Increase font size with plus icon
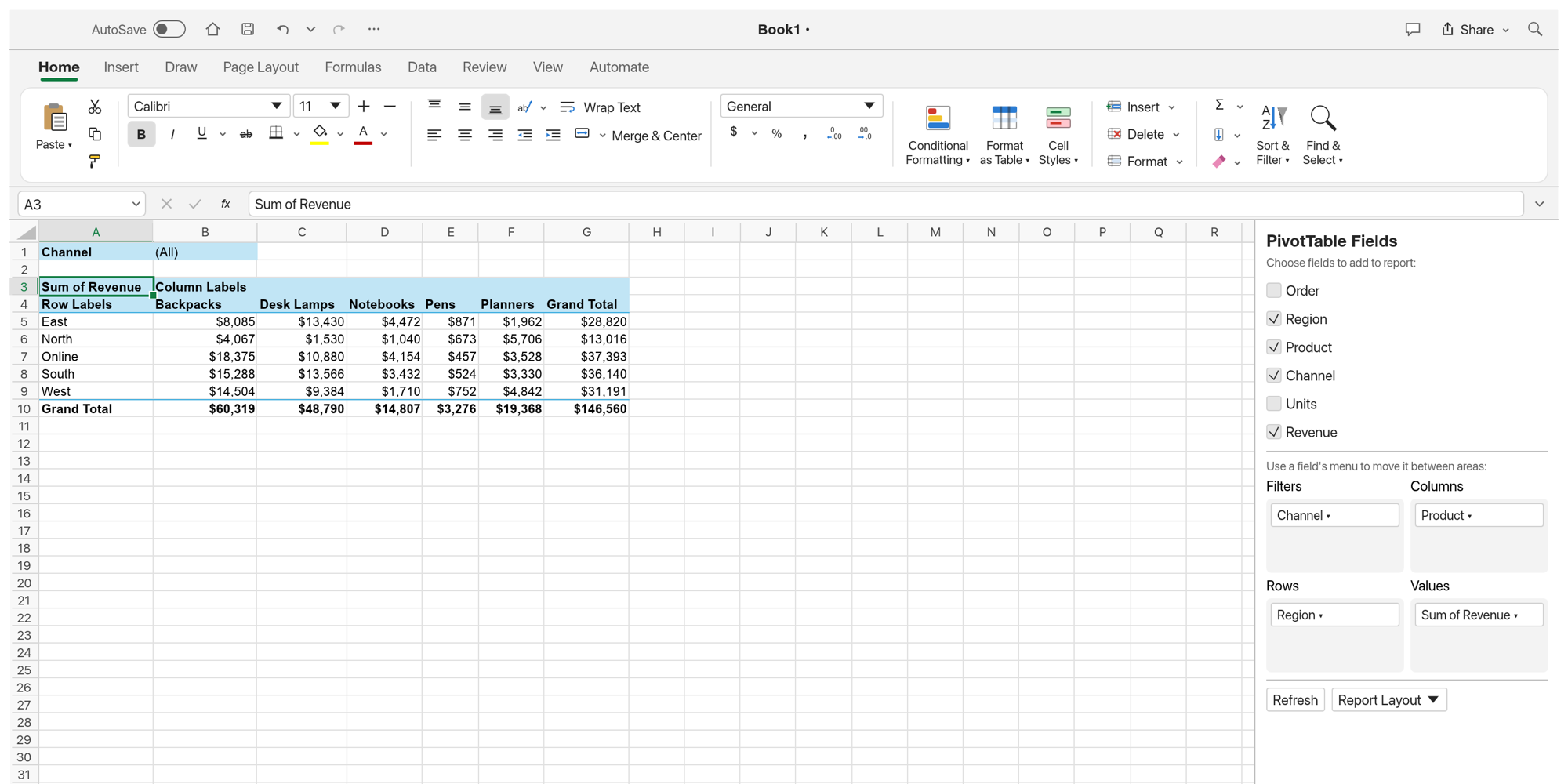This screenshot has height=784, width=1568. (364, 107)
